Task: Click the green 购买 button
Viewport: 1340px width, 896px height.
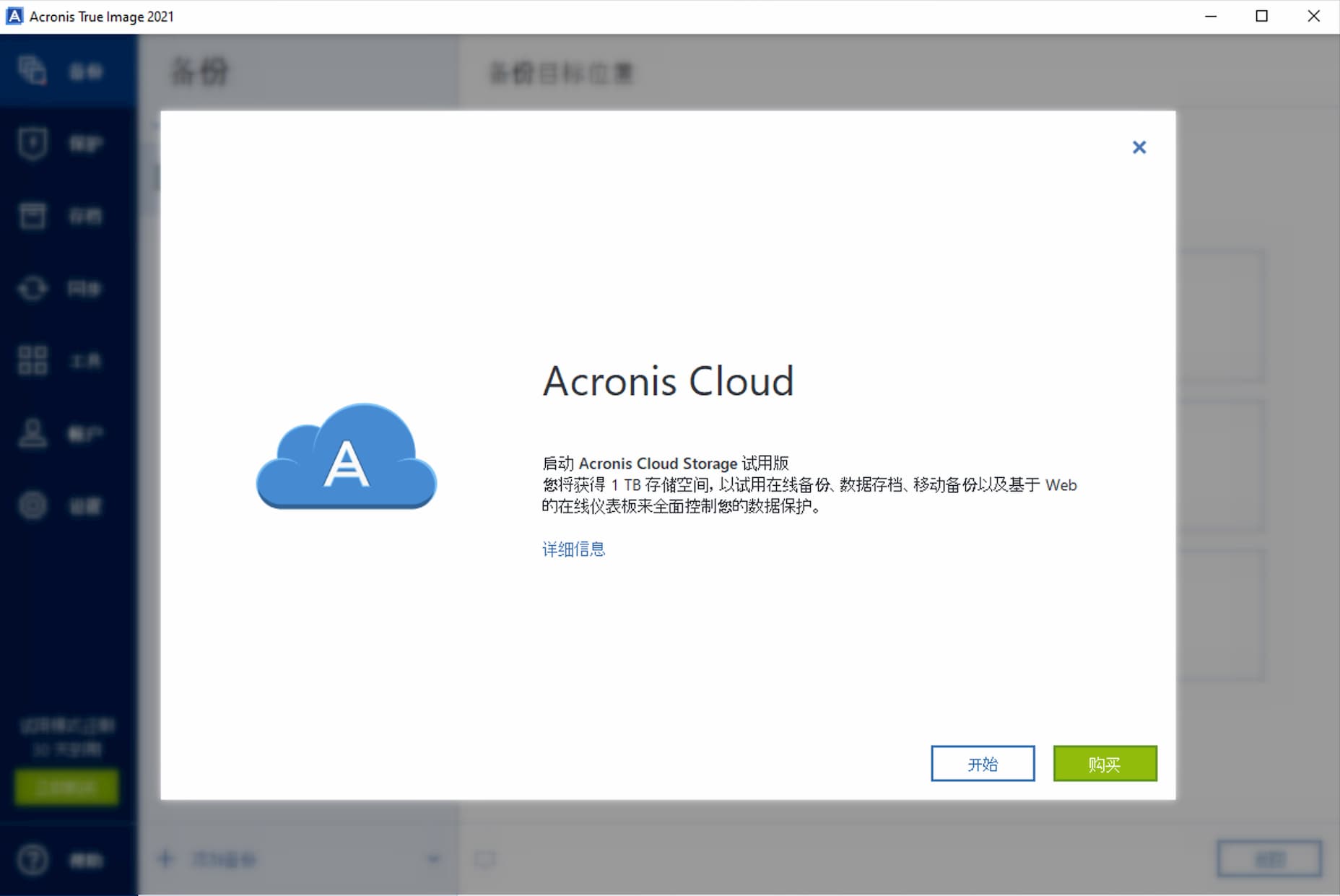Action: pos(1105,764)
